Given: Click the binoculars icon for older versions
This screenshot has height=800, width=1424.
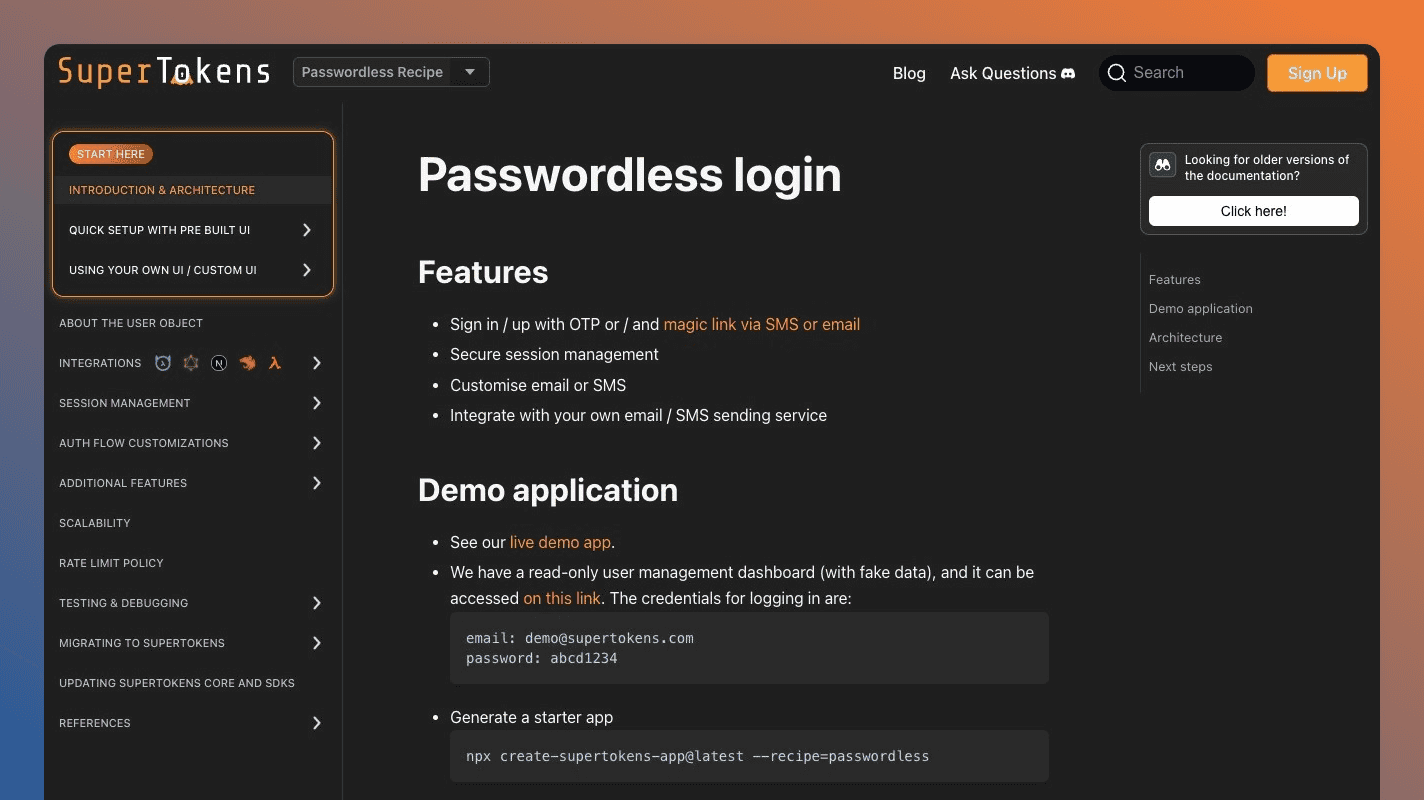Looking at the screenshot, I should coord(1162,166).
